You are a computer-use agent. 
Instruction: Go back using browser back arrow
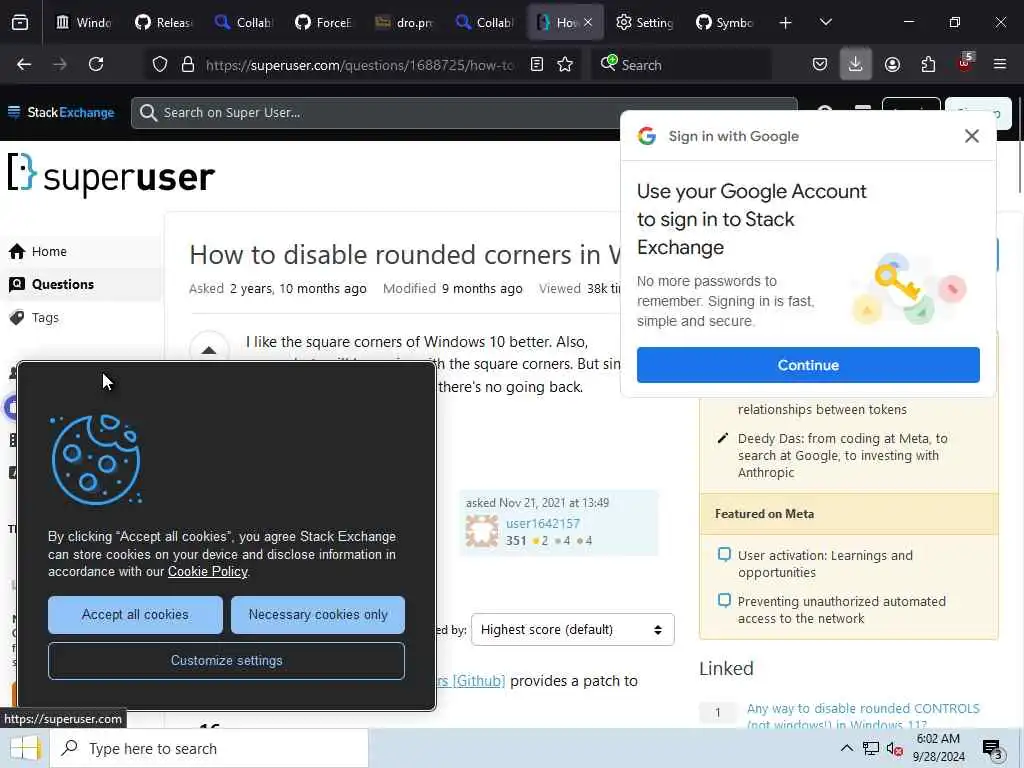24,64
